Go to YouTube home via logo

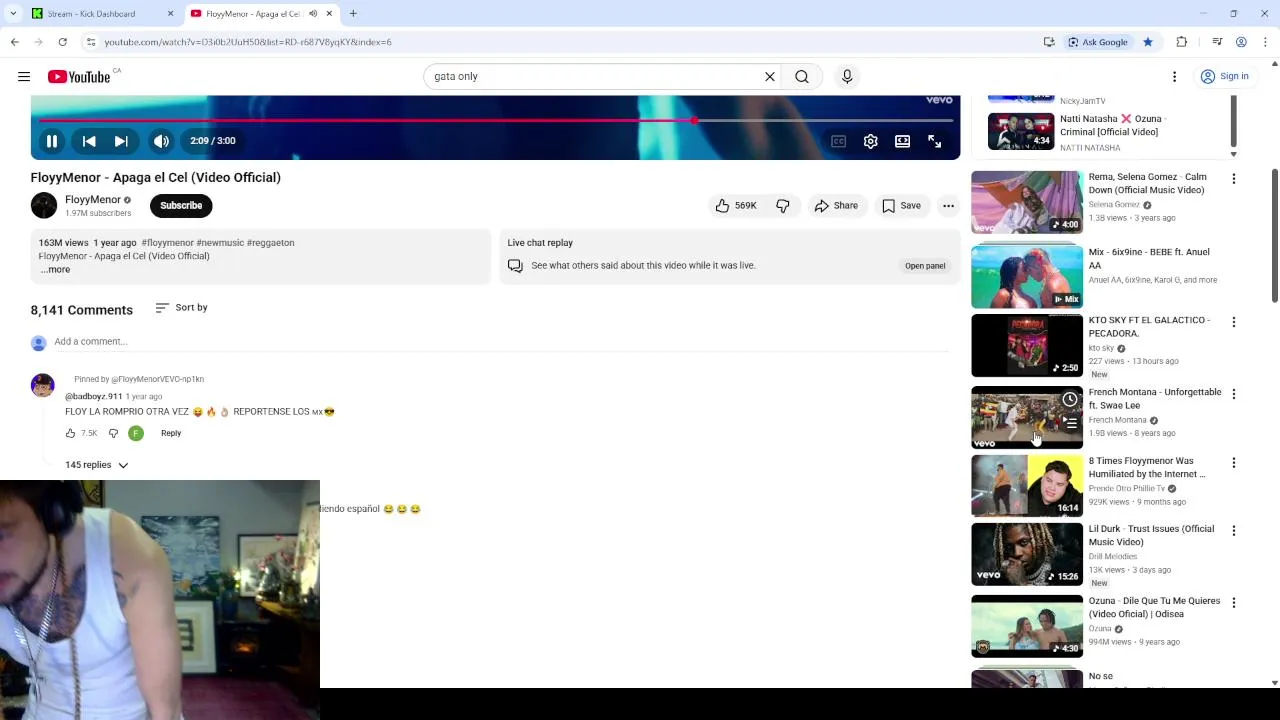(x=79, y=77)
